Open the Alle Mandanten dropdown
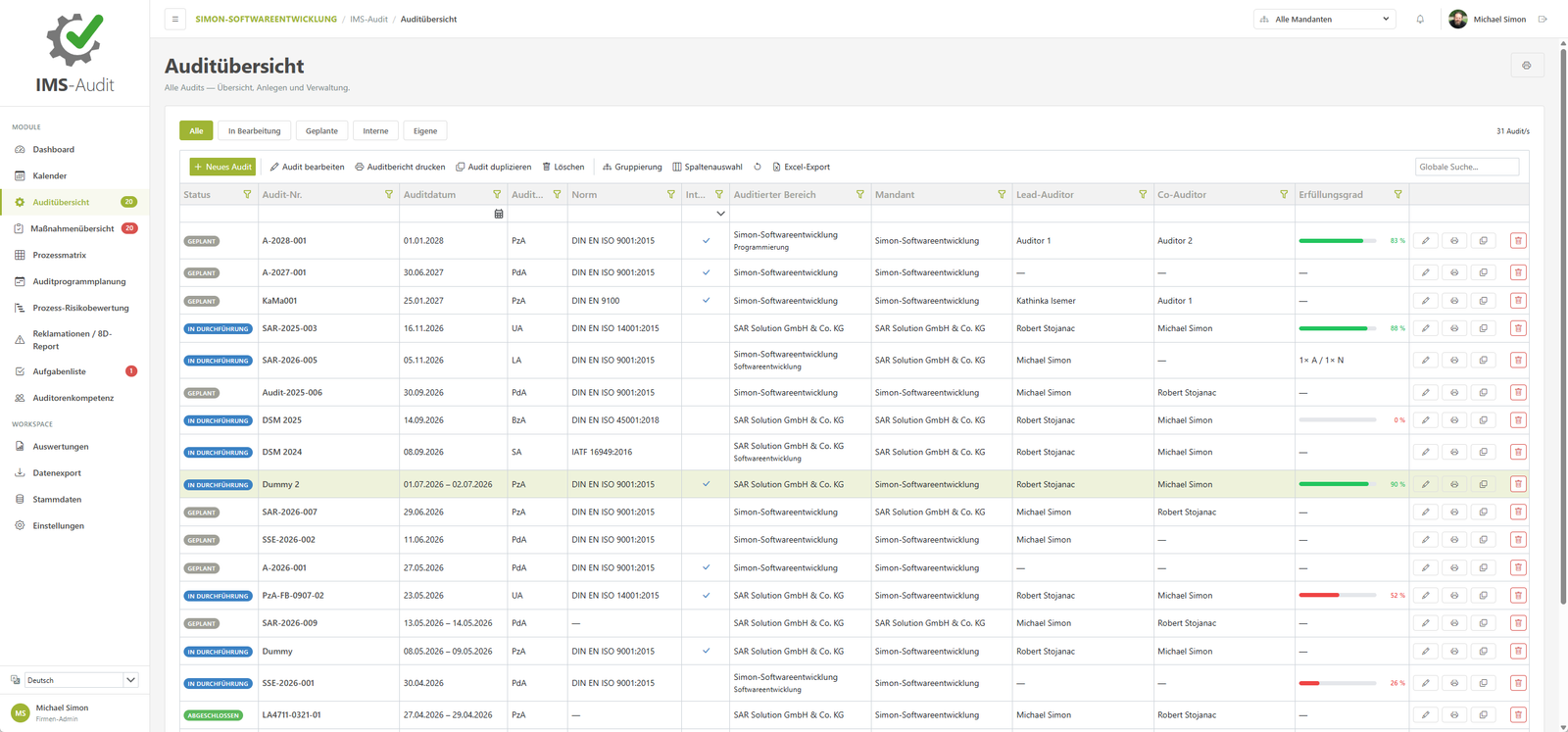Viewport: 1568px width, 732px height. 1325,19
